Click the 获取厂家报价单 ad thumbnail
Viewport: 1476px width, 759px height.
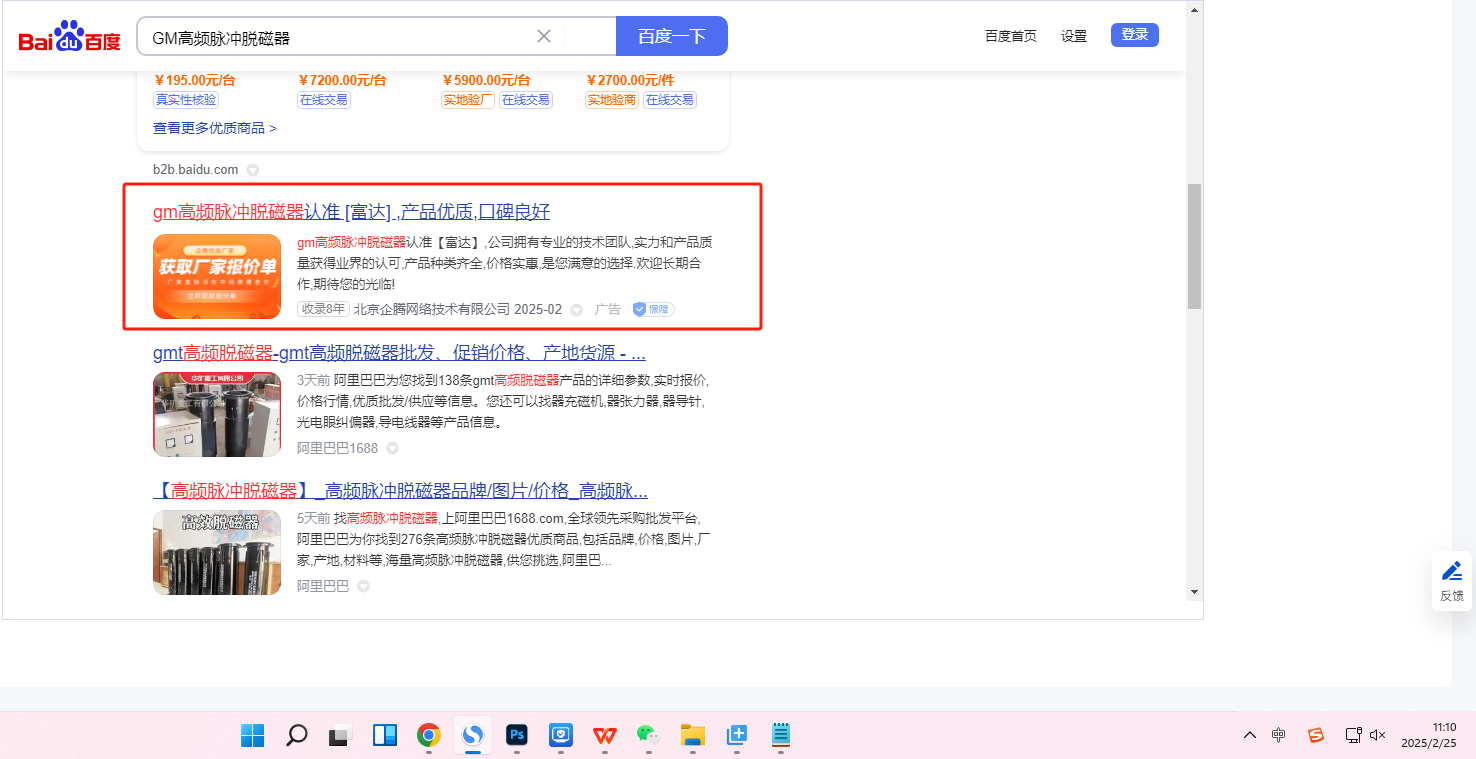(217, 276)
